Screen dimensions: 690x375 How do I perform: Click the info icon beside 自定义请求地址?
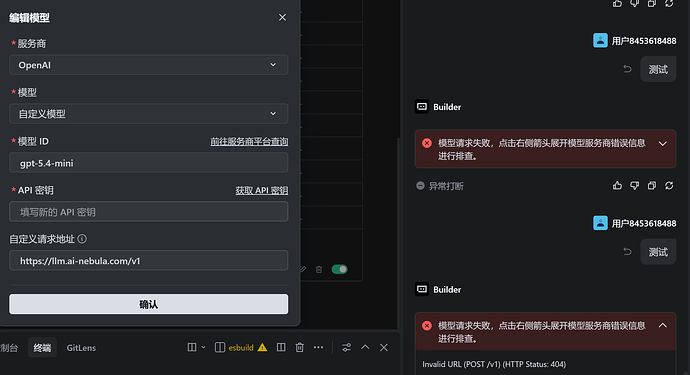82,239
